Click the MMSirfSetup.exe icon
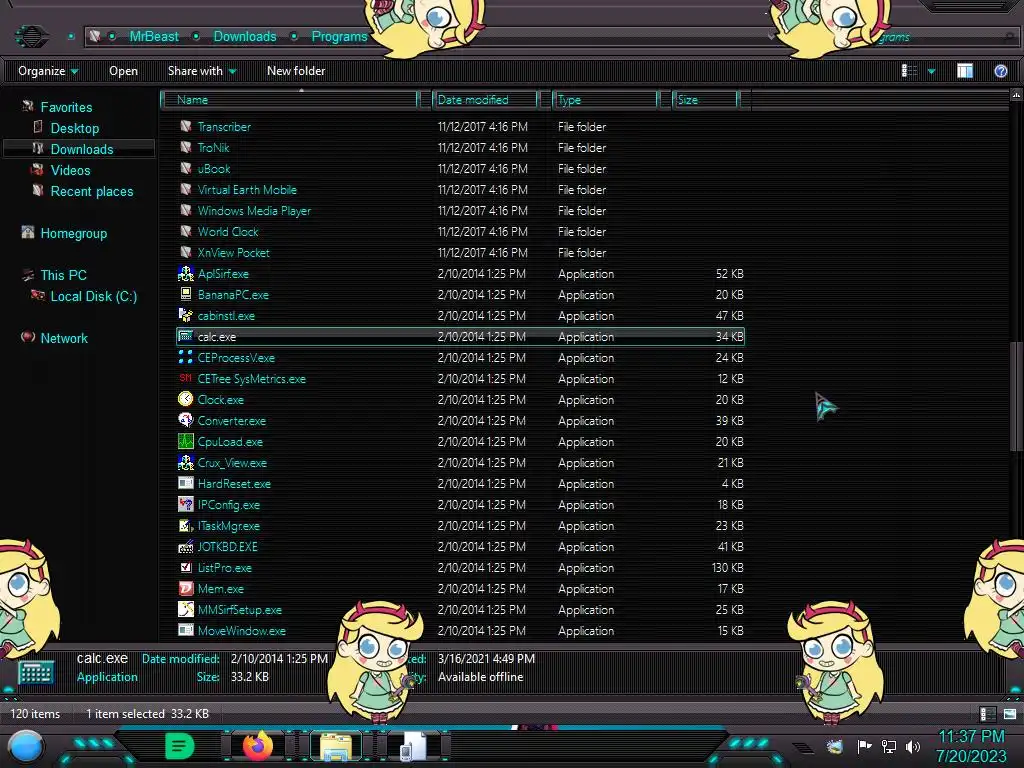1024x768 pixels. (x=185, y=609)
